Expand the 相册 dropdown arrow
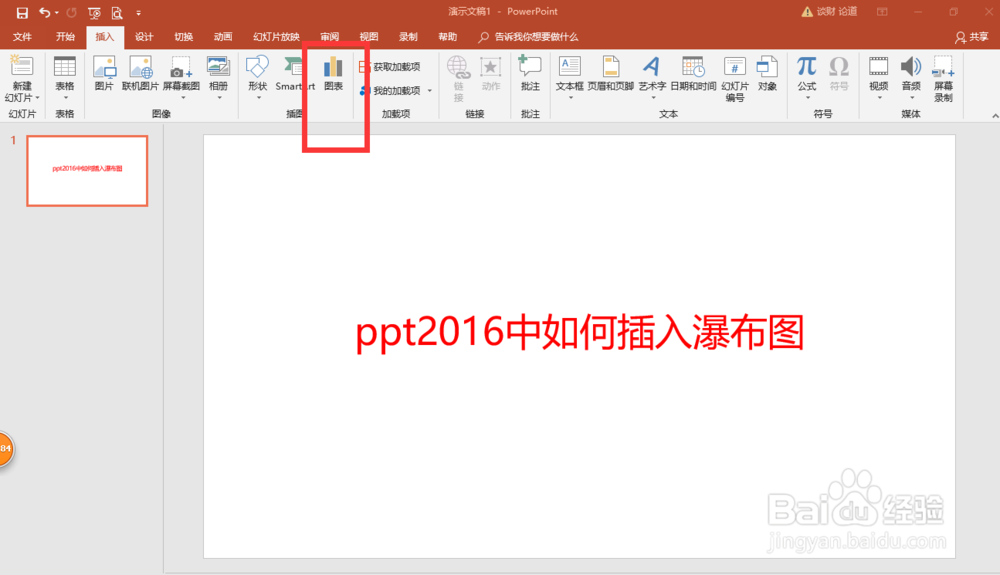The image size is (1000, 575). pos(219,98)
